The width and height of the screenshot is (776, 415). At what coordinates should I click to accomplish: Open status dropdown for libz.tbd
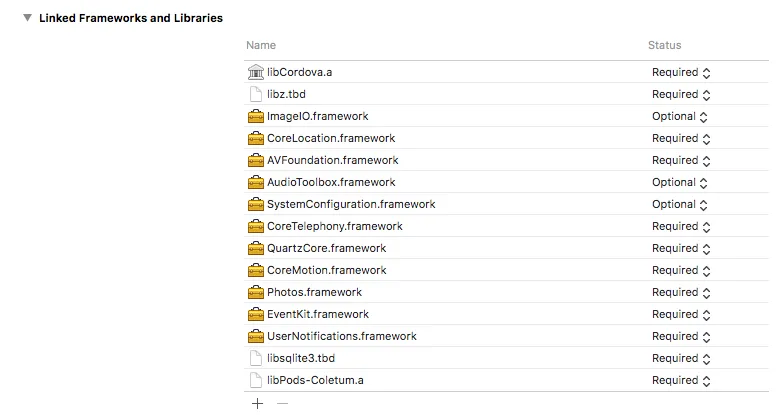coord(681,94)
